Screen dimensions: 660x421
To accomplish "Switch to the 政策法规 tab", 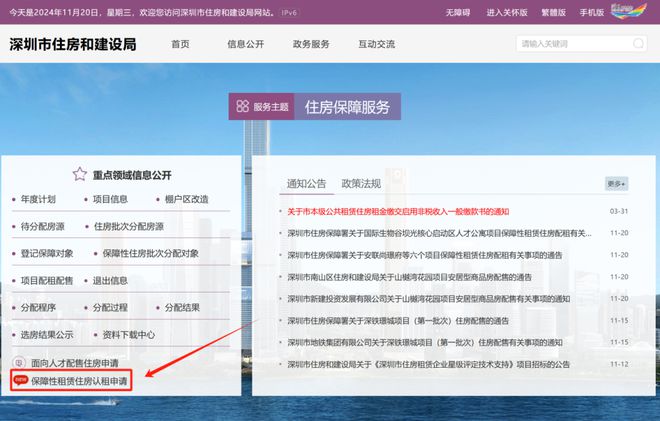I will tap(361, 184).
